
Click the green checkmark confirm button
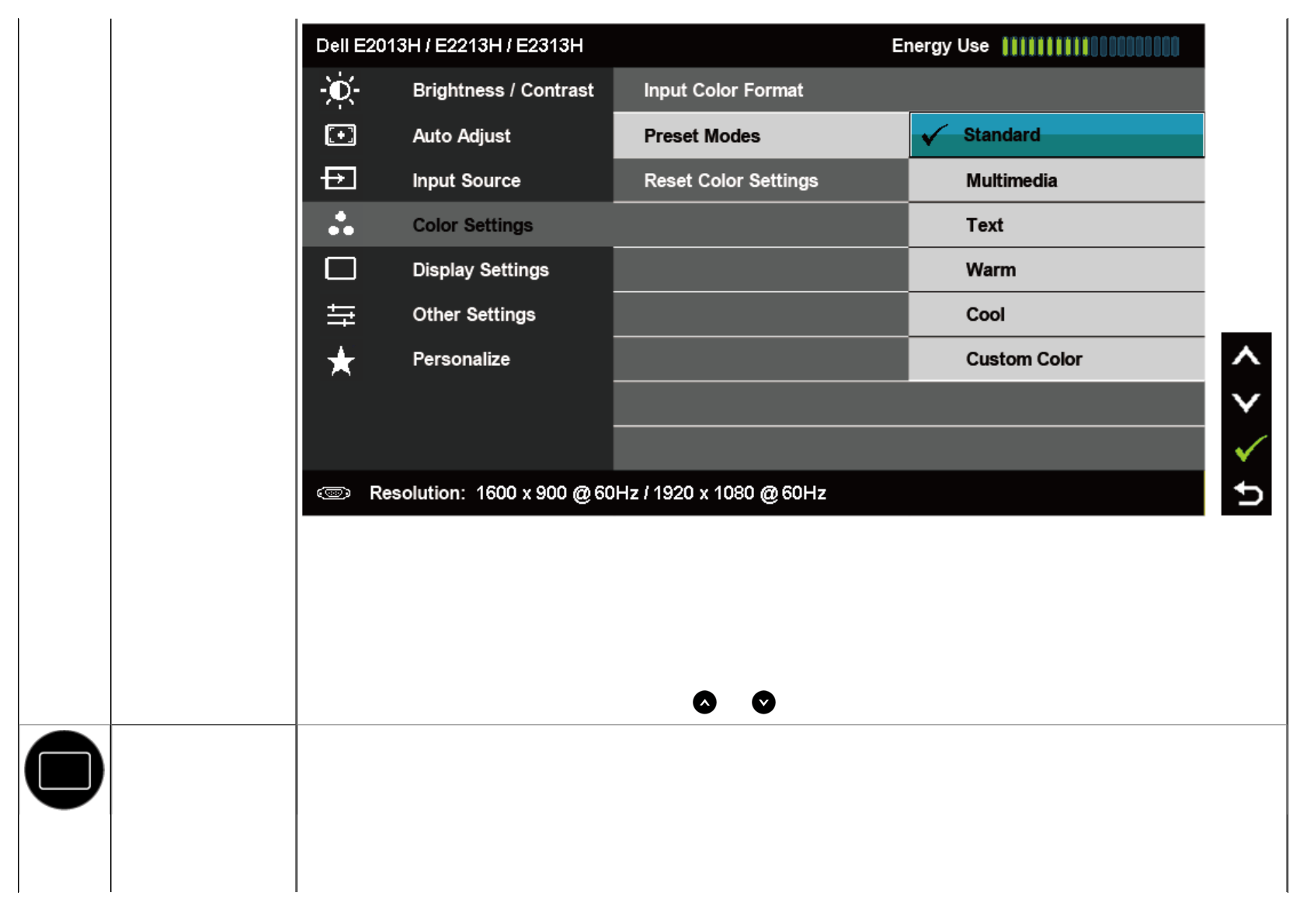pos(1250,448)
